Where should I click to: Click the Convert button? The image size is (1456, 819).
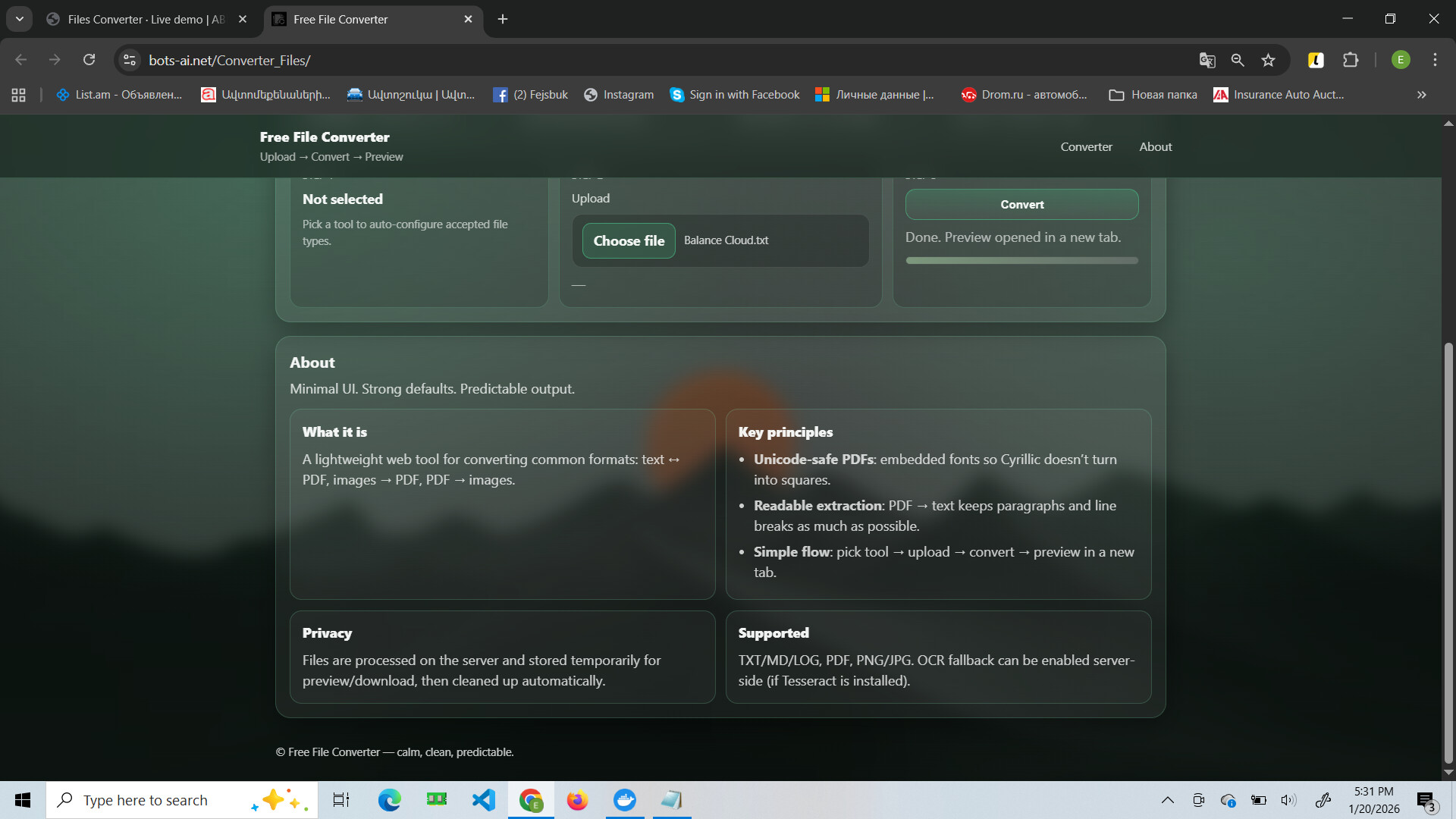(x=1021, y=204)
